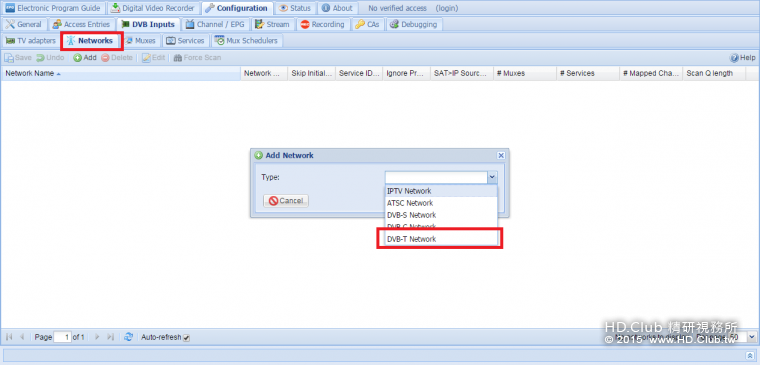The width and height of the screenshot is (760, 365).
Task: Click the Type combo box field
Action: [x=436, y=177]
